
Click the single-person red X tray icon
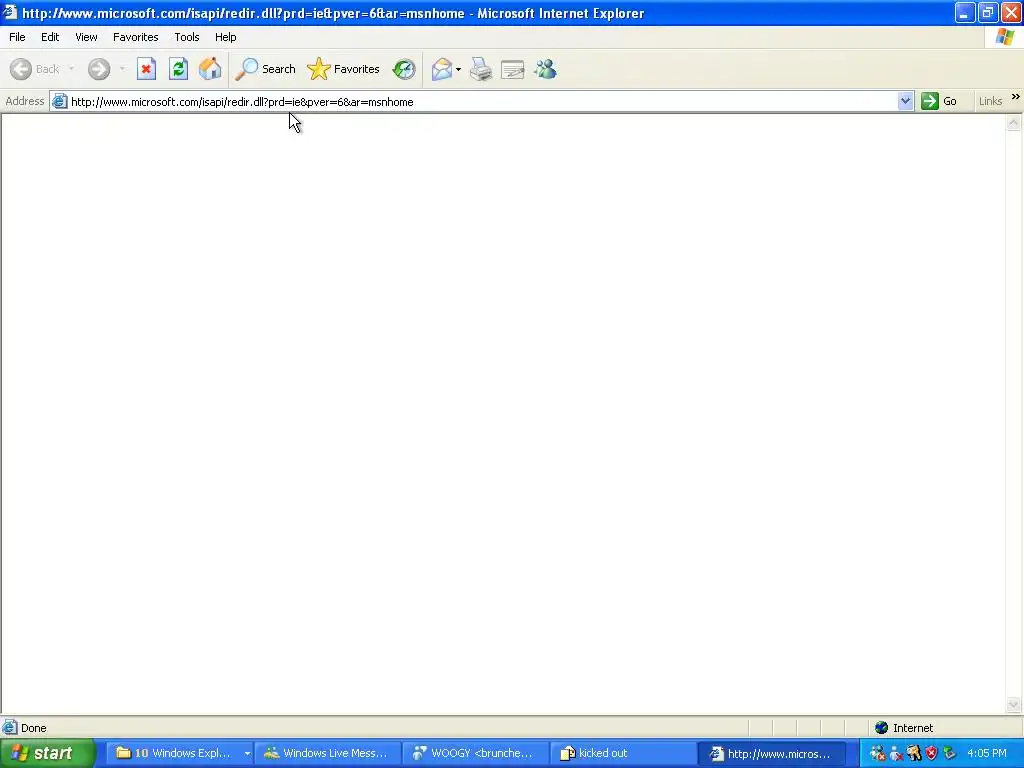pos(896,754)
